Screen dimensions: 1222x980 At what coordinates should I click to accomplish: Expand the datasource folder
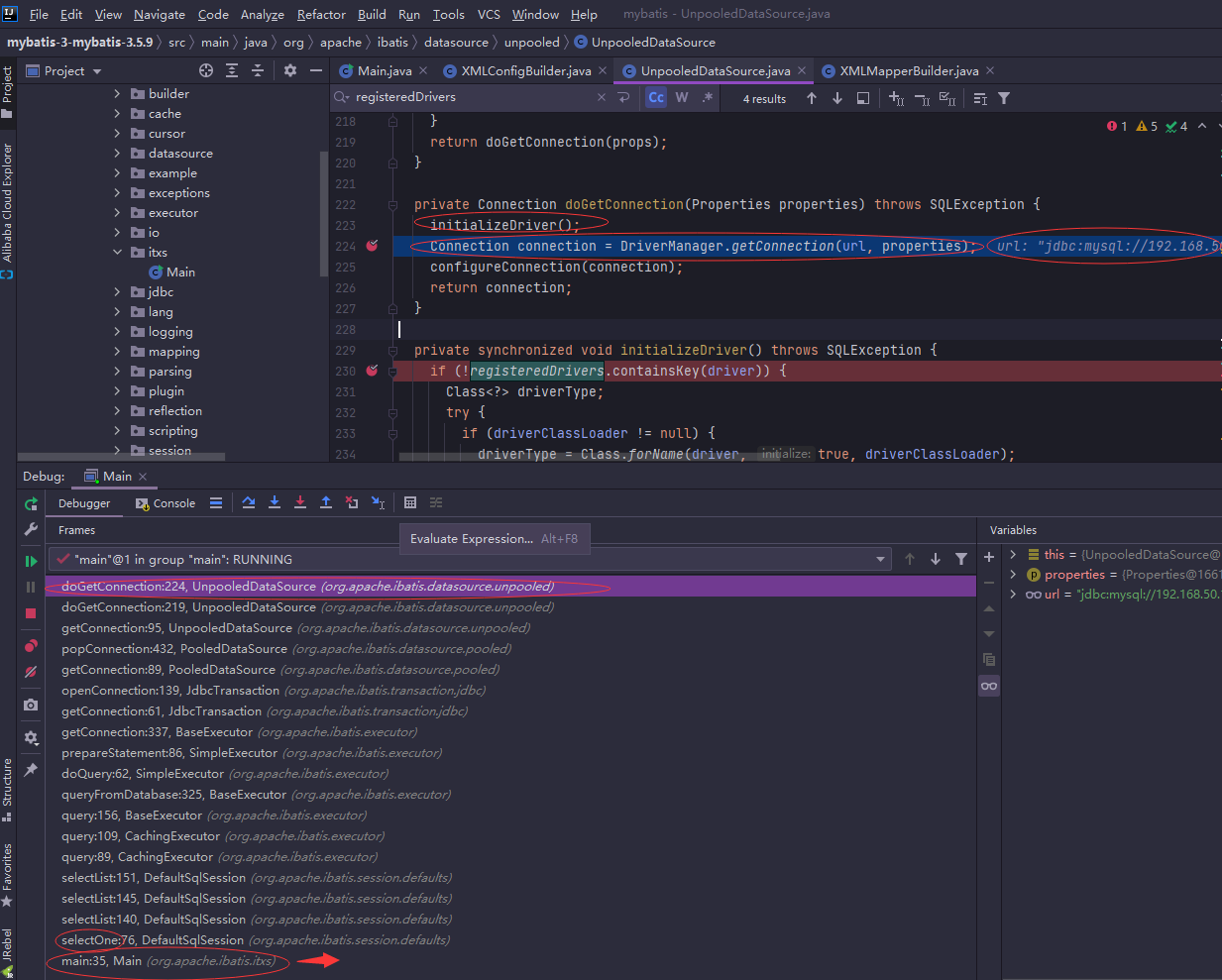pos(117,153)
